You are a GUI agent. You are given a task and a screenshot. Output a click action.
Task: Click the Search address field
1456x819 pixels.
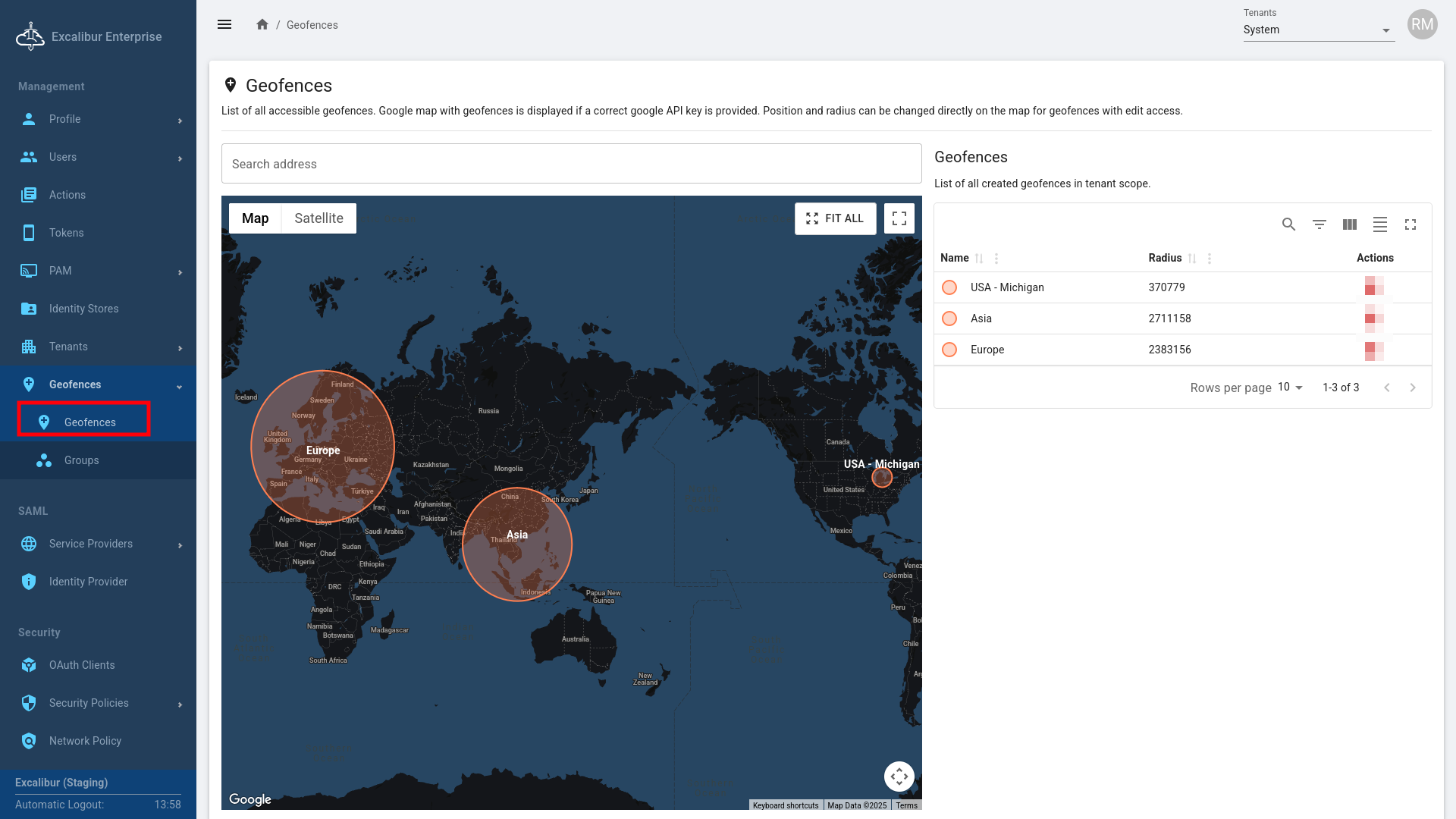coord(571,164)
